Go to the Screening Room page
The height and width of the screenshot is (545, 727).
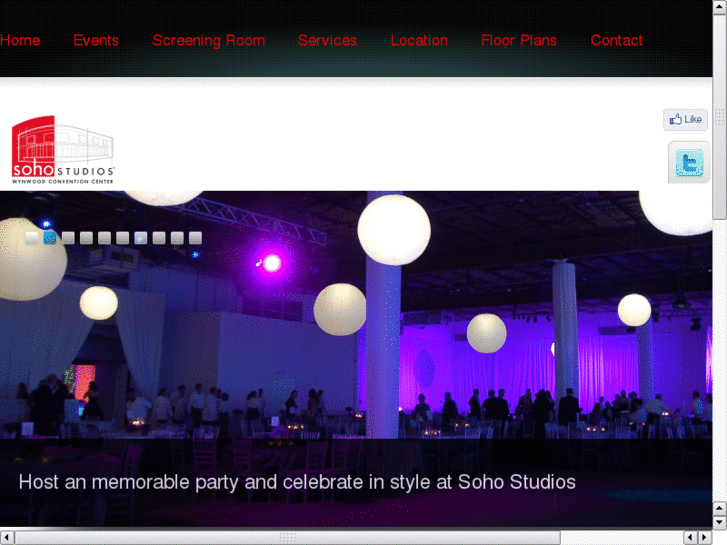209,40
